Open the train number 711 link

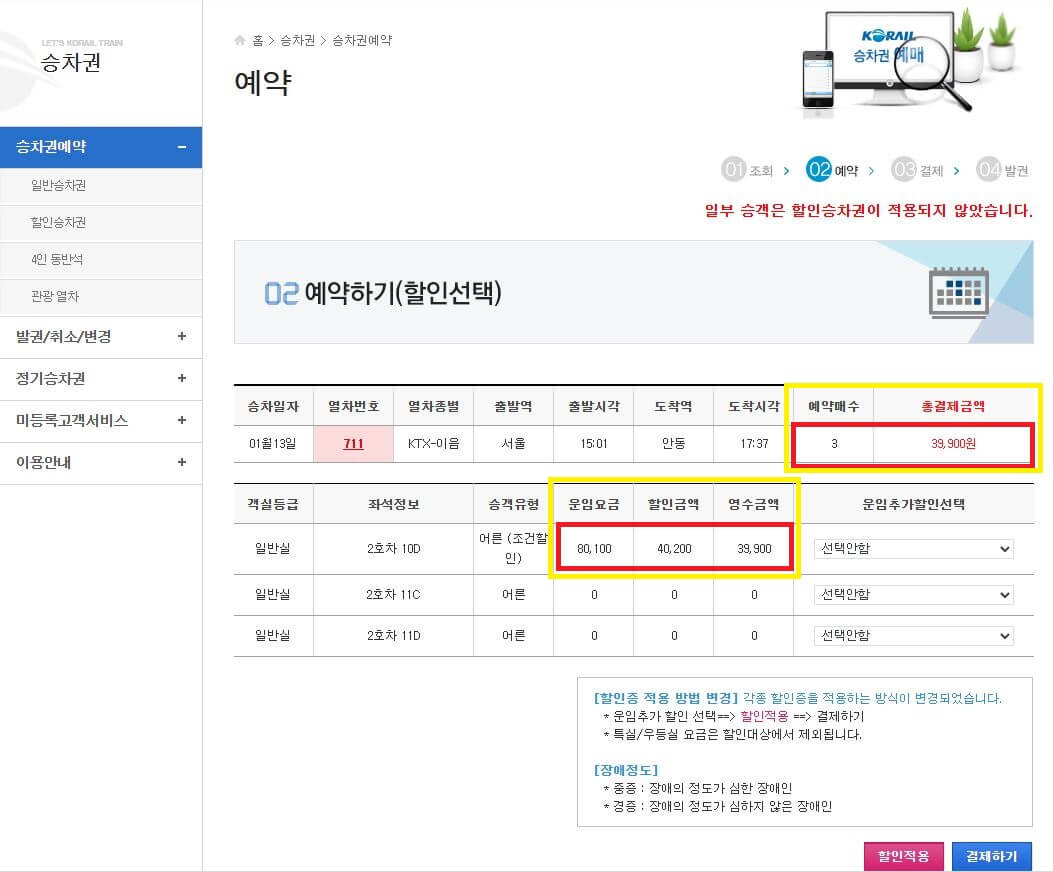(353, 443)
